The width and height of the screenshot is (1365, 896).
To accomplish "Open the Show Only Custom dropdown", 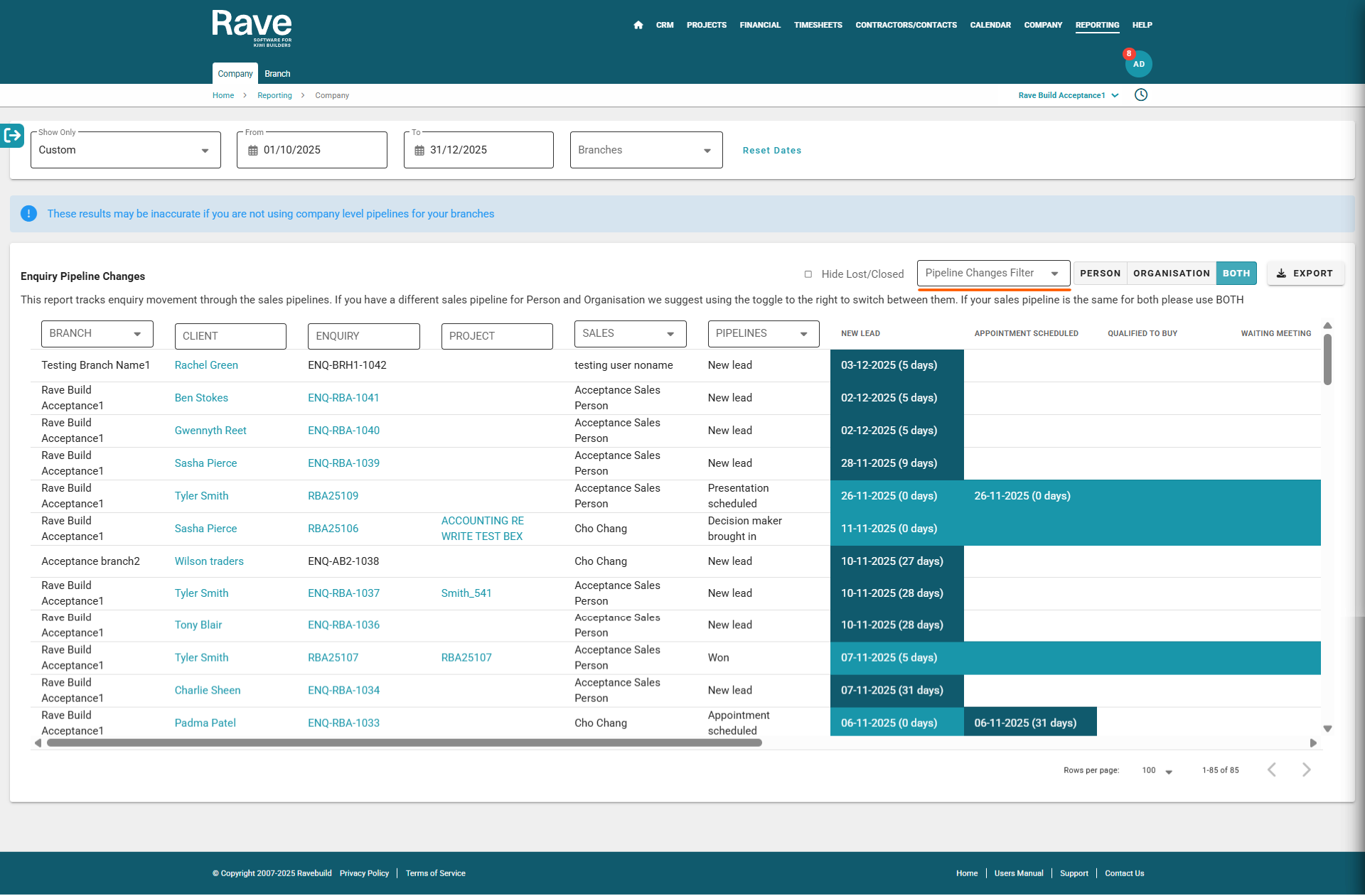I will (x=125, y=150).
